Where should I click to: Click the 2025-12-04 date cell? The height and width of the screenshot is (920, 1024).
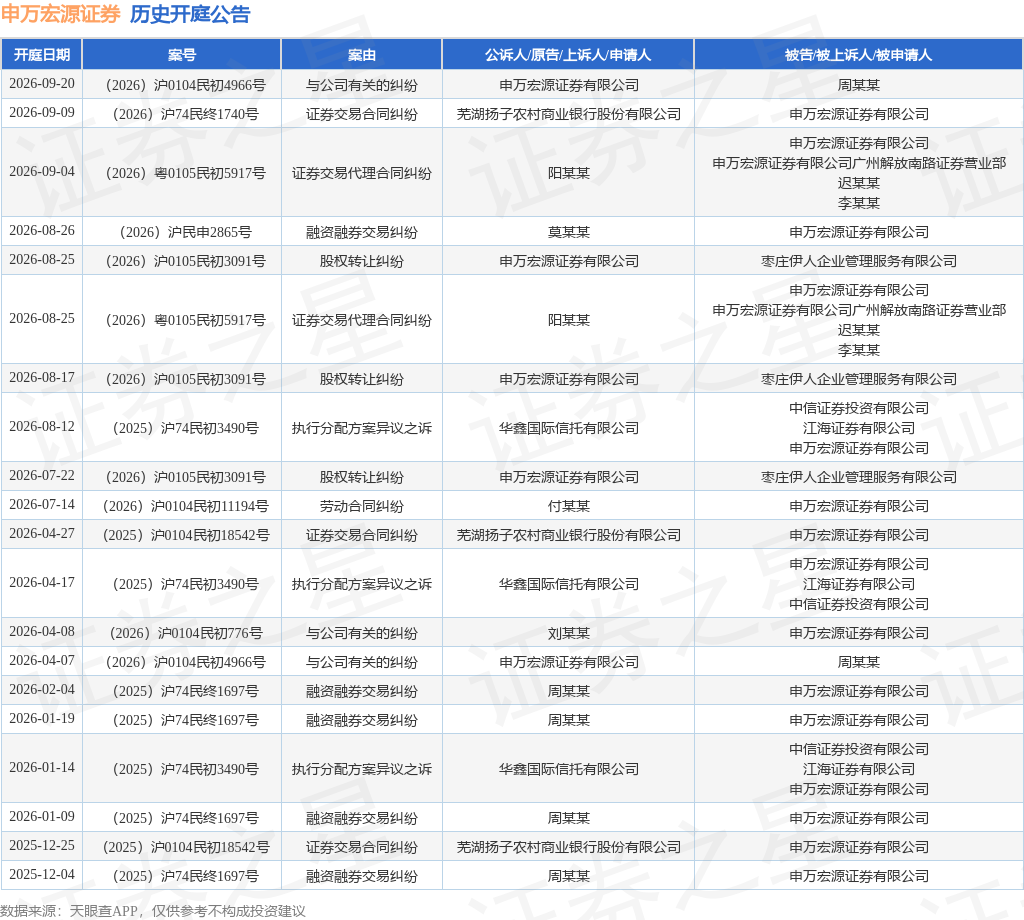[x=42, y=874]
